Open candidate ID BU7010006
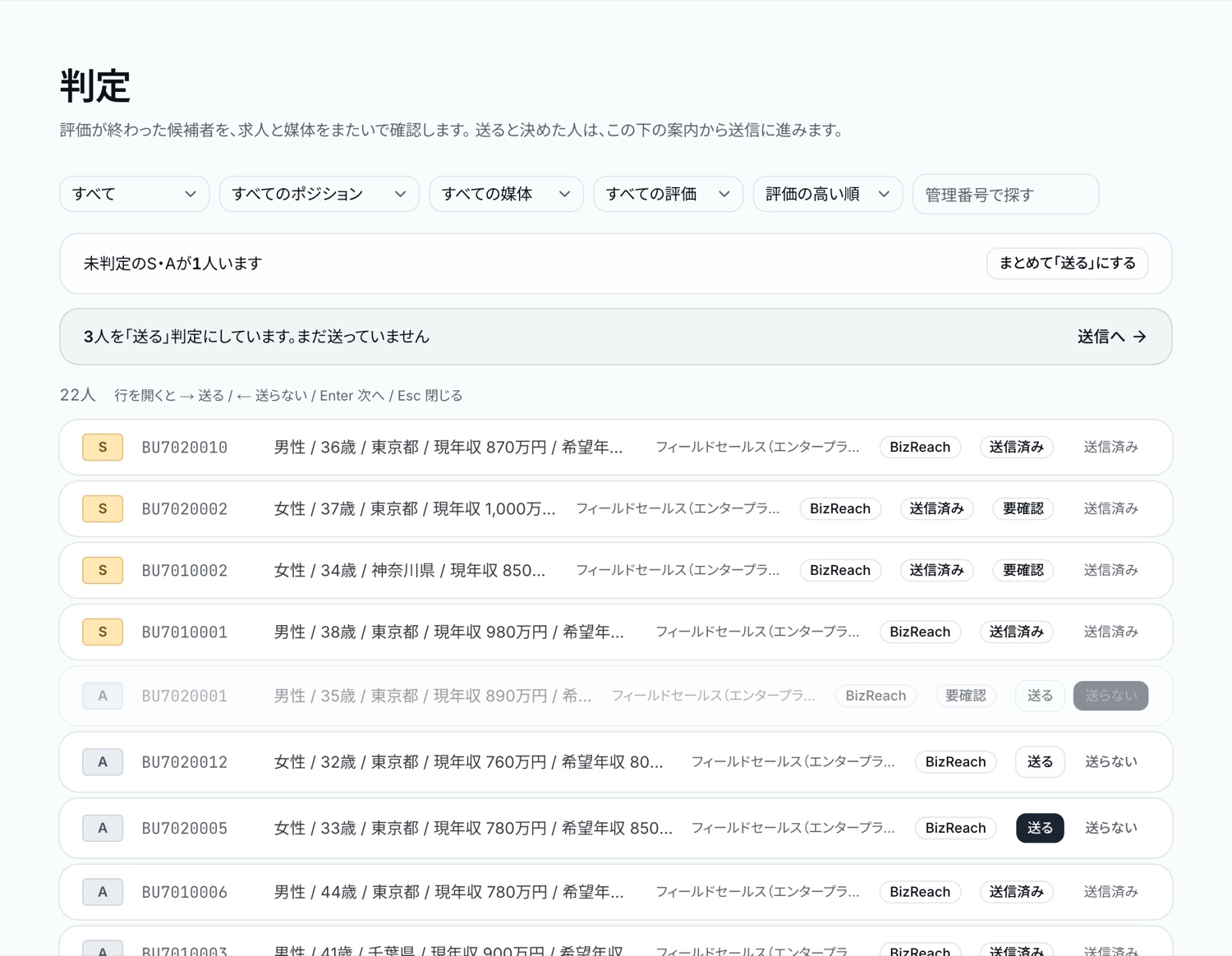The image size is (1232, 956). coord(185,892)
